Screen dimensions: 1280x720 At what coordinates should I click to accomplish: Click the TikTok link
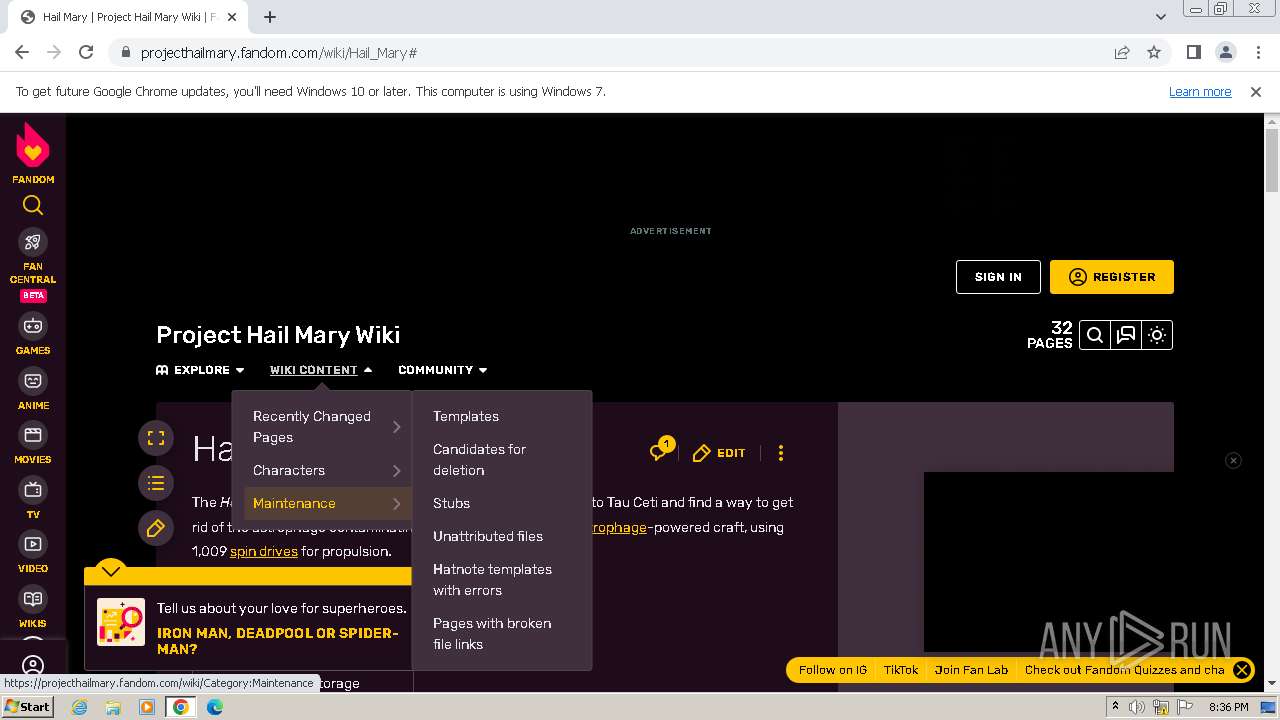(901, 670)
